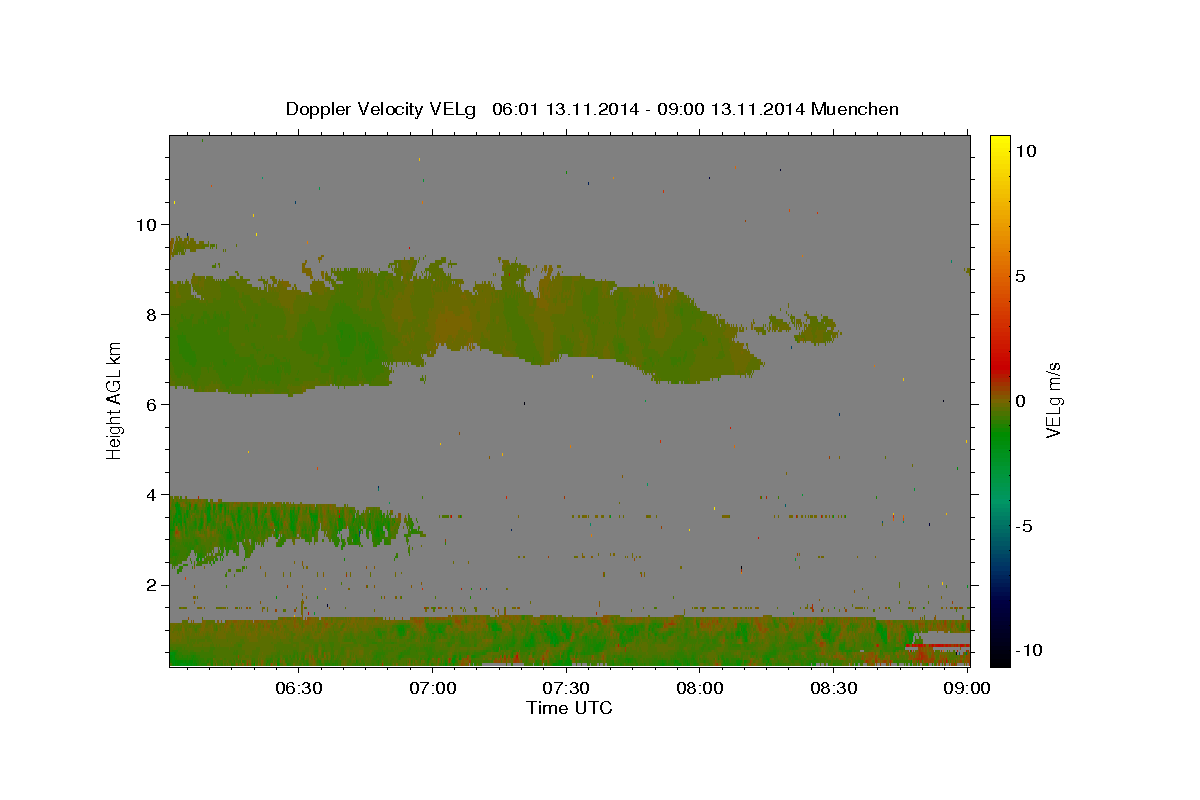The width and height of the screenshot is (1200, 800).
Task: Click the colorbar tick label '-5'
Action: 1024,526
